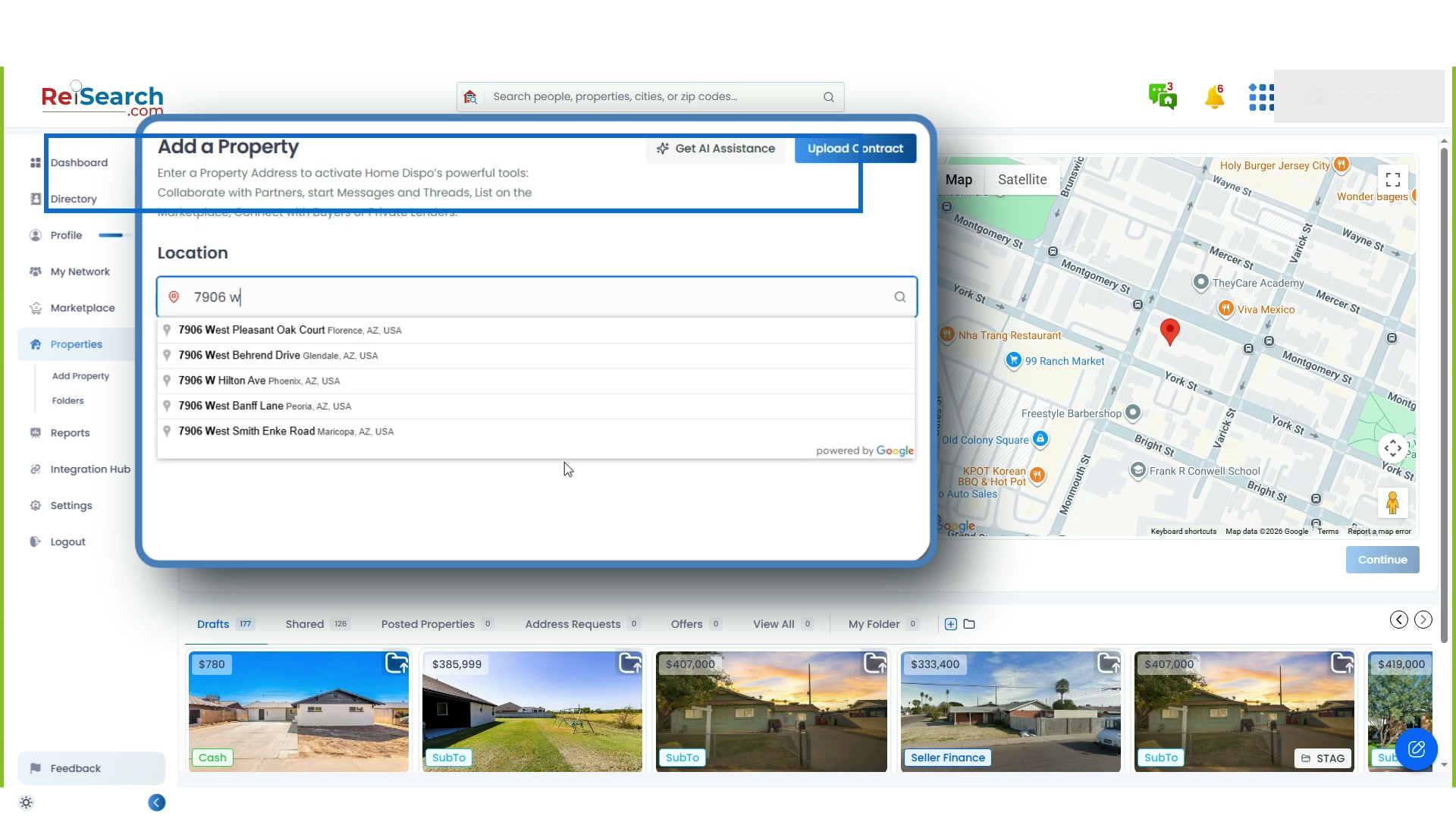Switch the map to Satellite view

[1022, 180]
